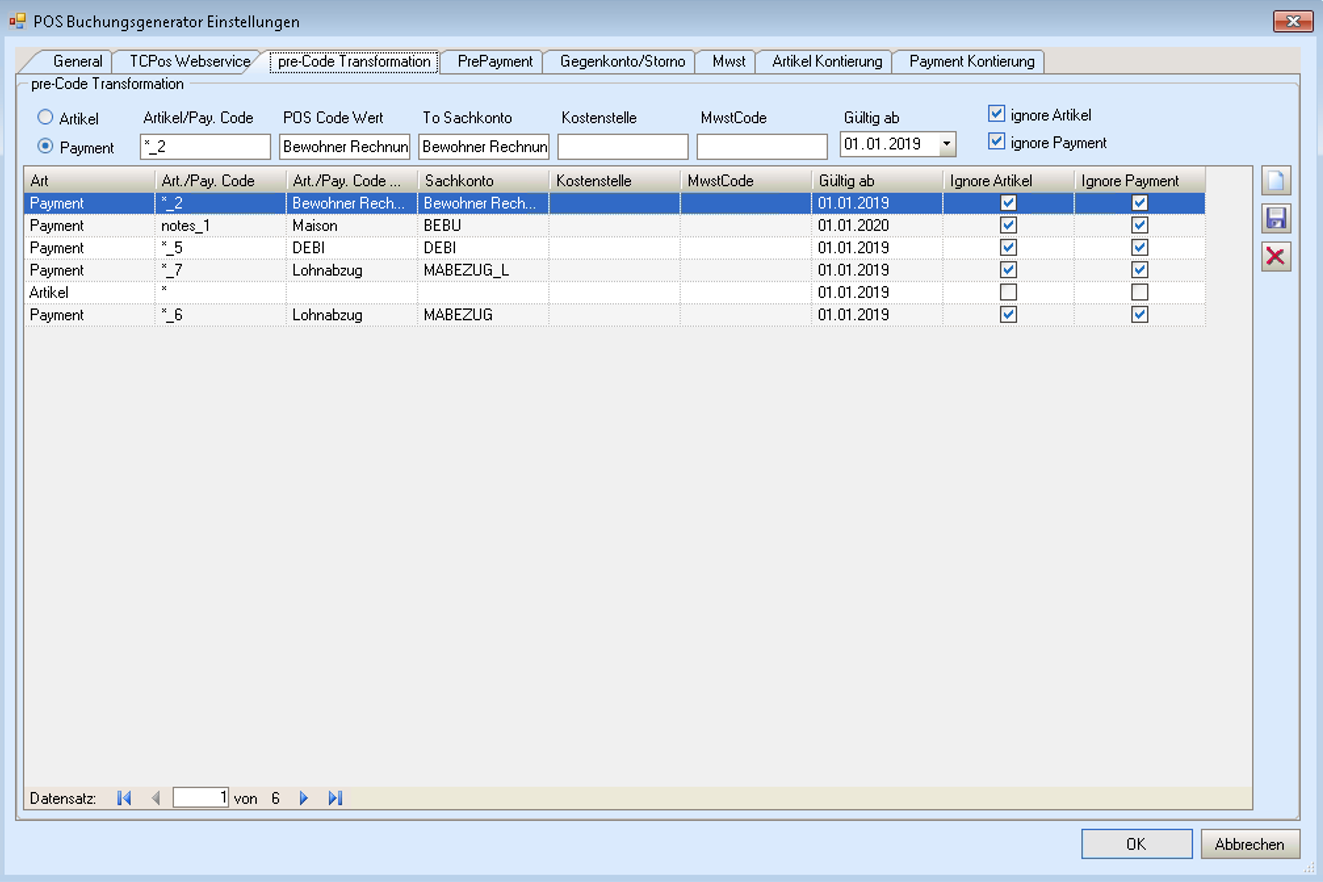Open the TCPos Webservice tab
The width and height of the screenshot is (1323, 882).
click(189, 61)
